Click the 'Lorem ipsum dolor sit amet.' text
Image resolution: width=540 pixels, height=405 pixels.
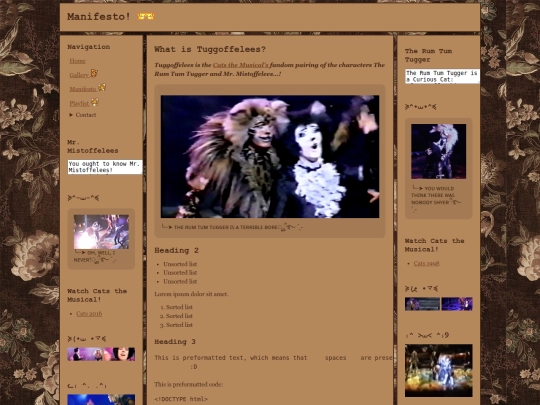tap(191, 294)
